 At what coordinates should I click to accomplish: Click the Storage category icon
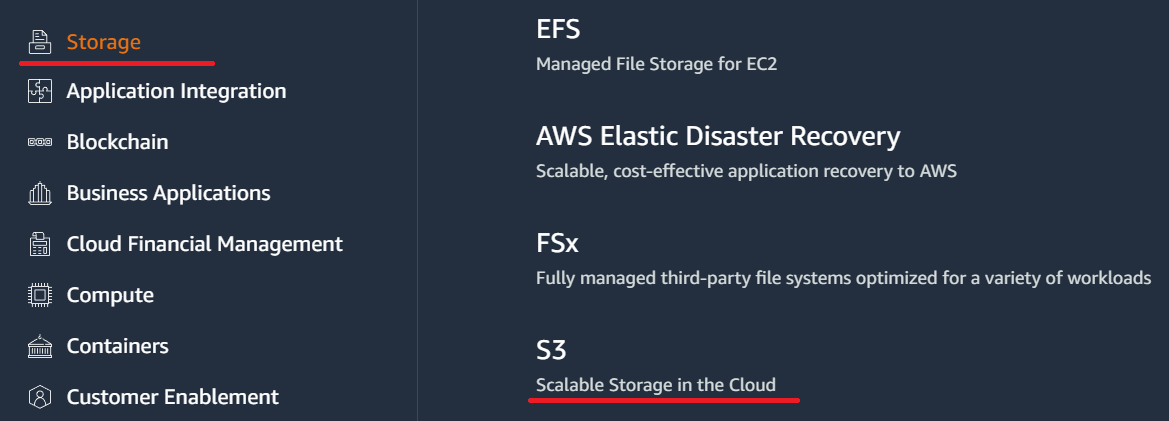40,42
